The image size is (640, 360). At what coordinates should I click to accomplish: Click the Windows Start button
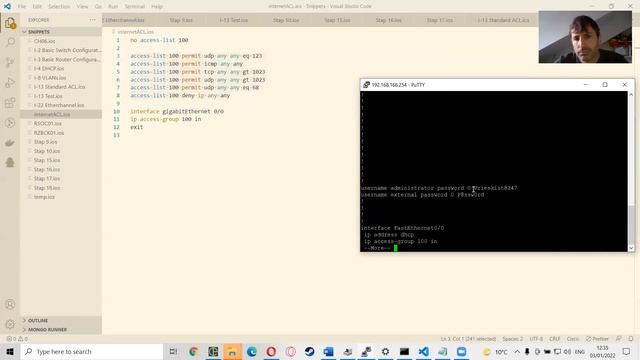click(x=10, y=351)
